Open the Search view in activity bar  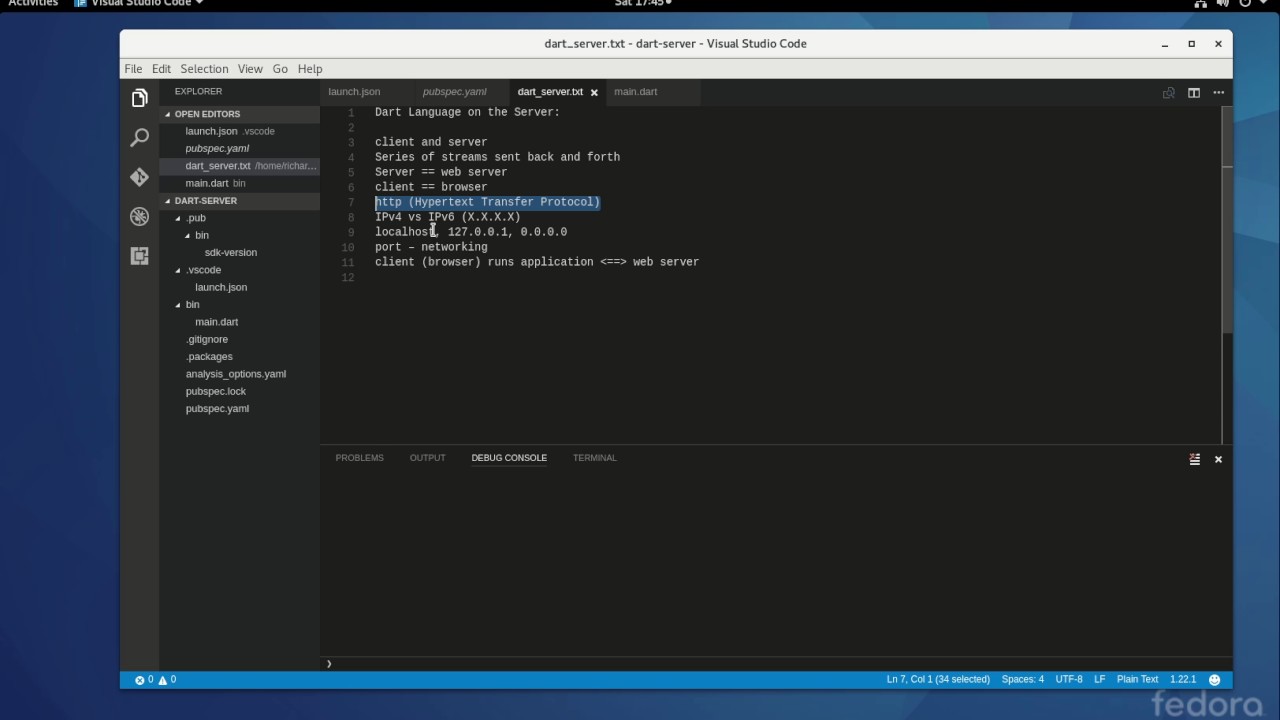point(139,138)
